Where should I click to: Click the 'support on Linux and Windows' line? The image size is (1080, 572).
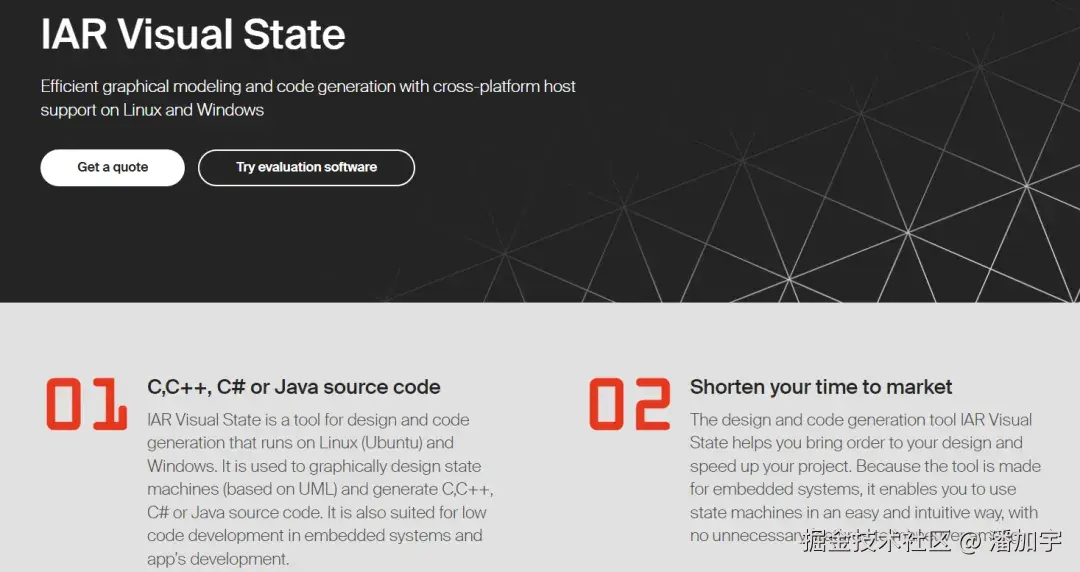(152, 110)
